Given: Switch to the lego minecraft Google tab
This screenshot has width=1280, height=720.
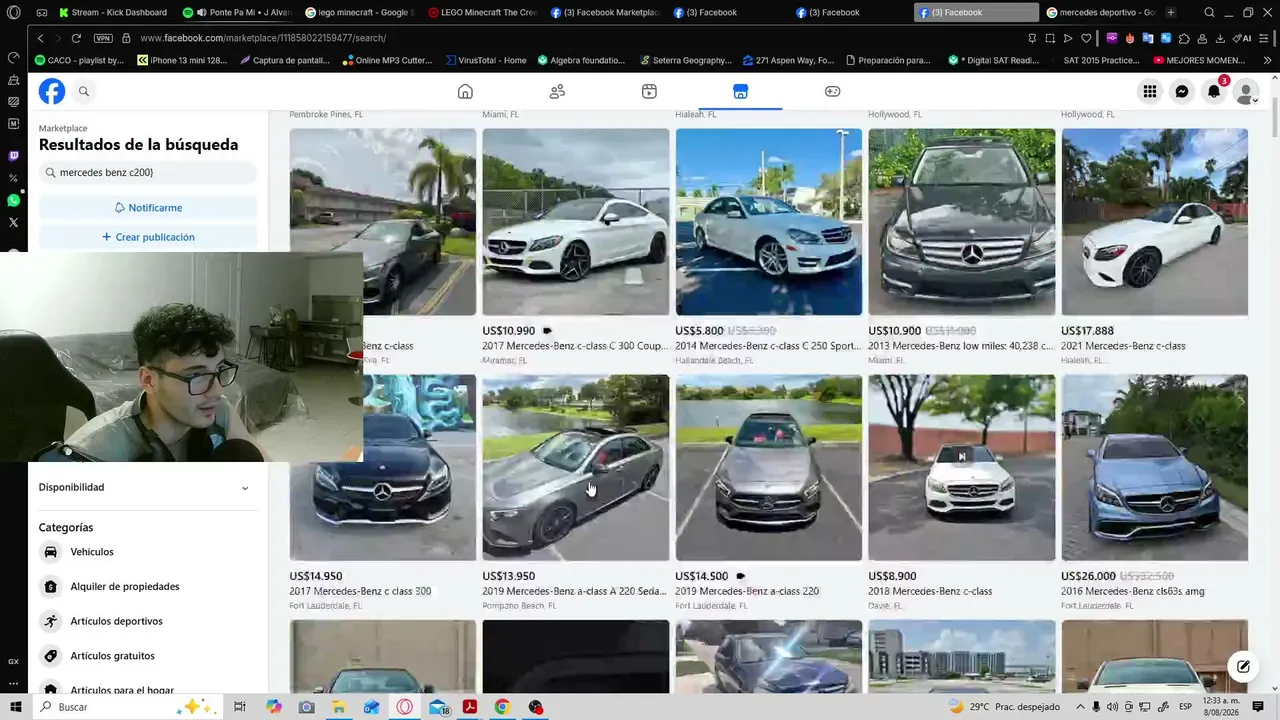Looking at the screenshot, I should (358, 13).
